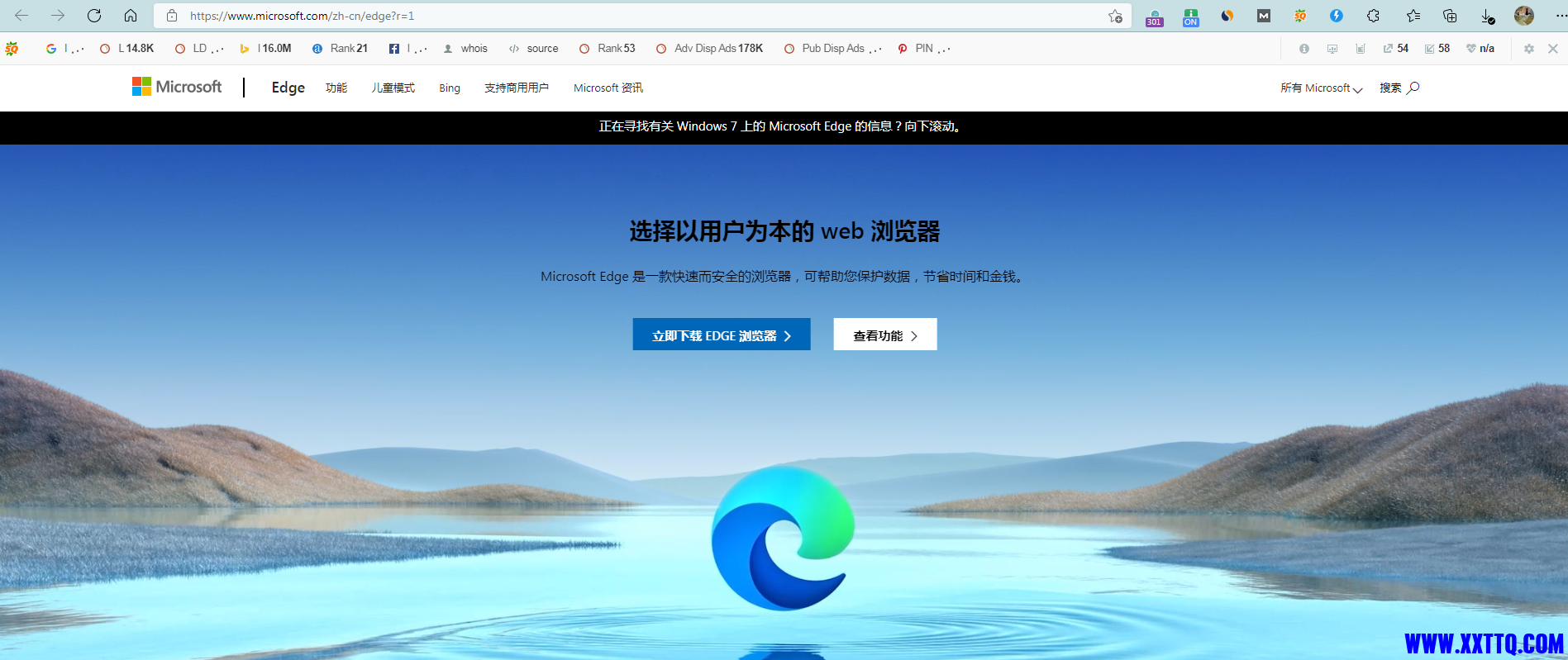
Task: Show external links count 54
Action: click(x=1396, y=49)
